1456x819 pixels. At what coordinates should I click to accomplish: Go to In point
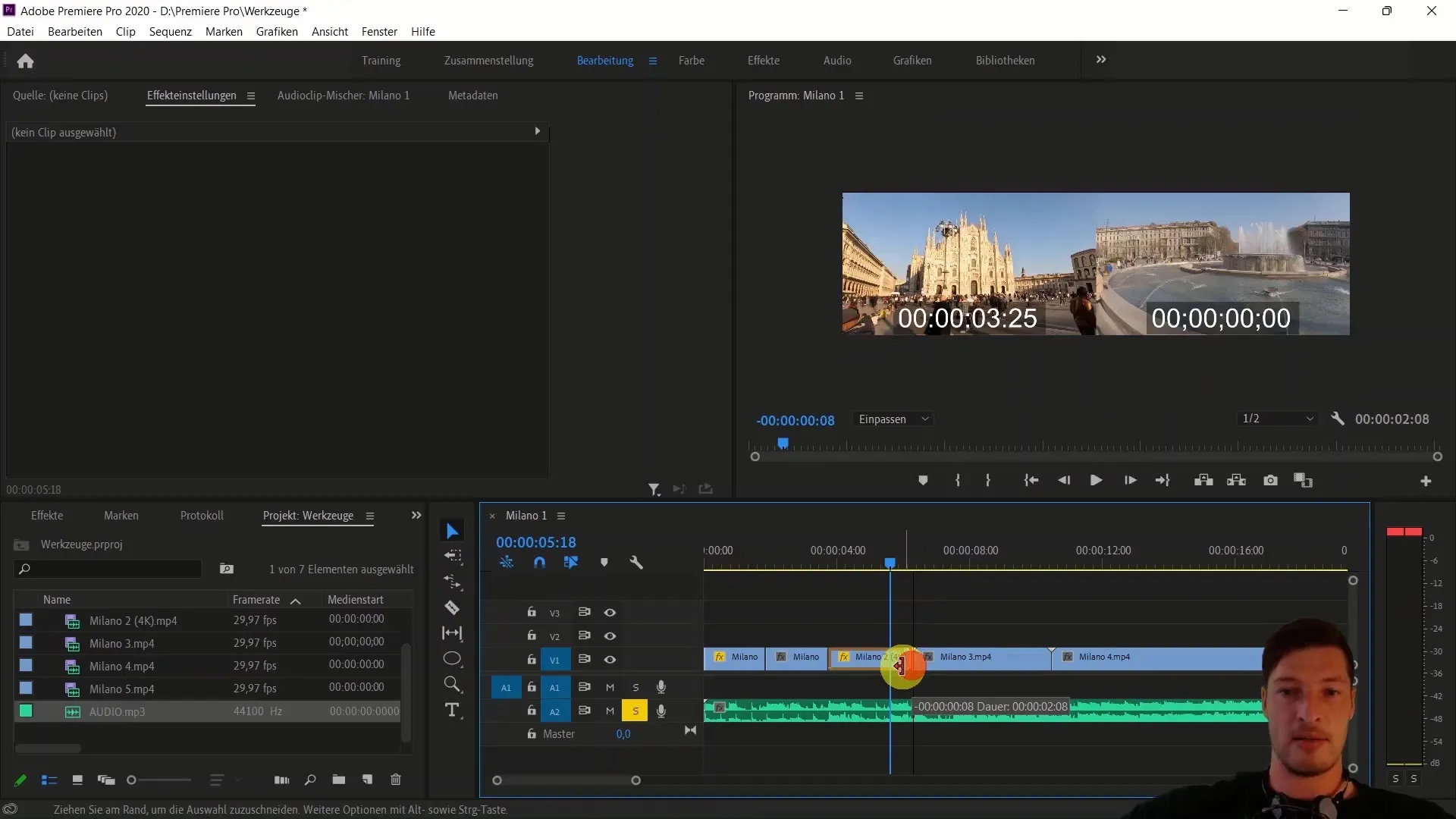1031,481
